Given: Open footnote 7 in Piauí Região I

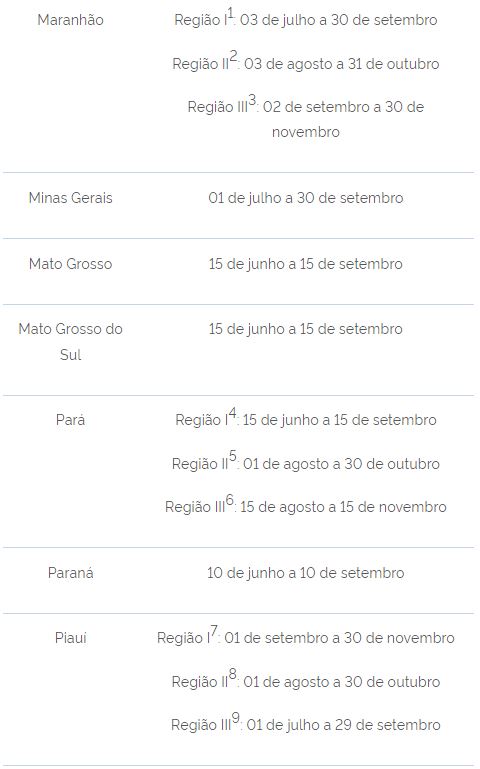Looking at the screenshot, I should coord(214,631).
